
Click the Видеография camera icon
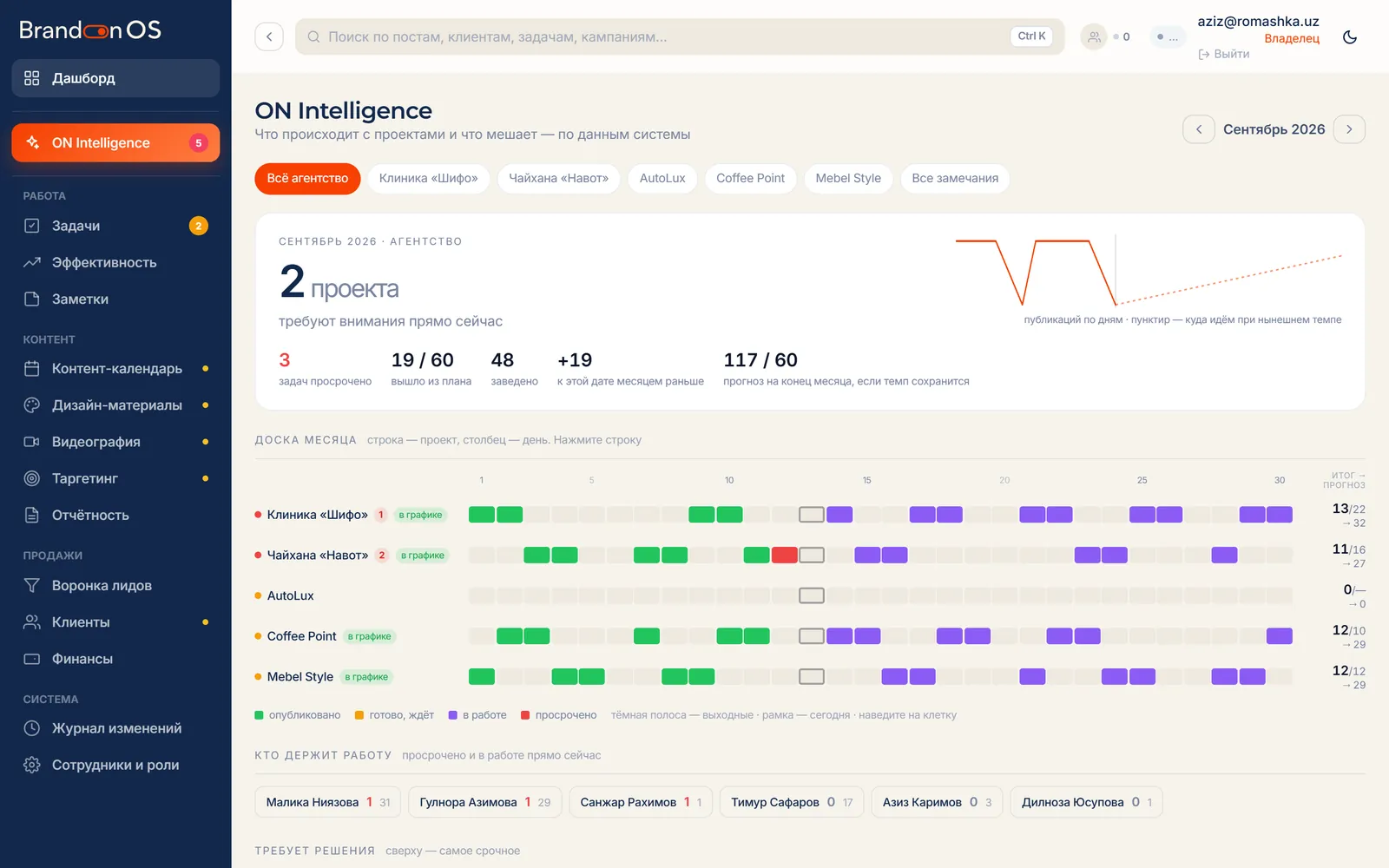[32, 442]
